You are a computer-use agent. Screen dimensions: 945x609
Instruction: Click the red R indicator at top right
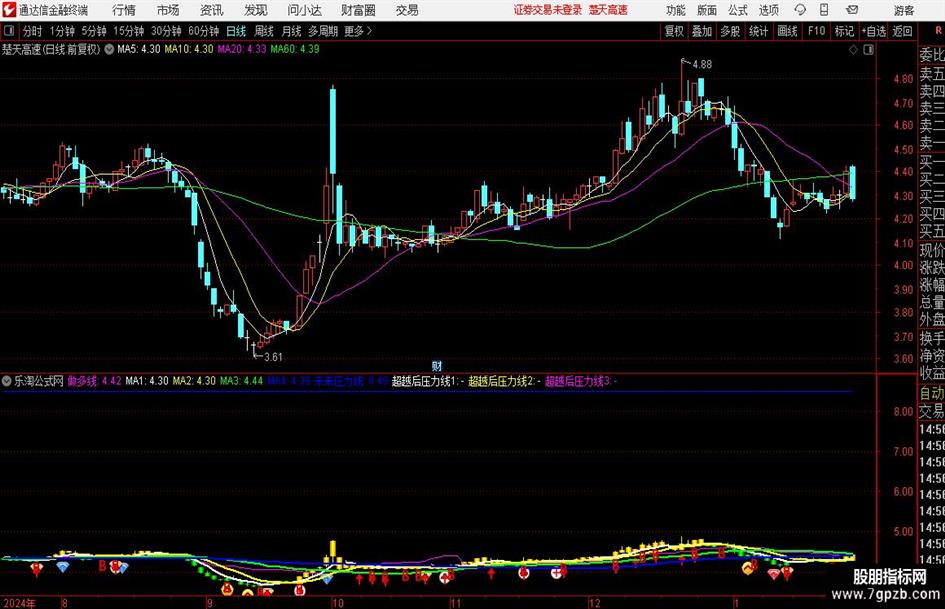click(x=938, y=31)
